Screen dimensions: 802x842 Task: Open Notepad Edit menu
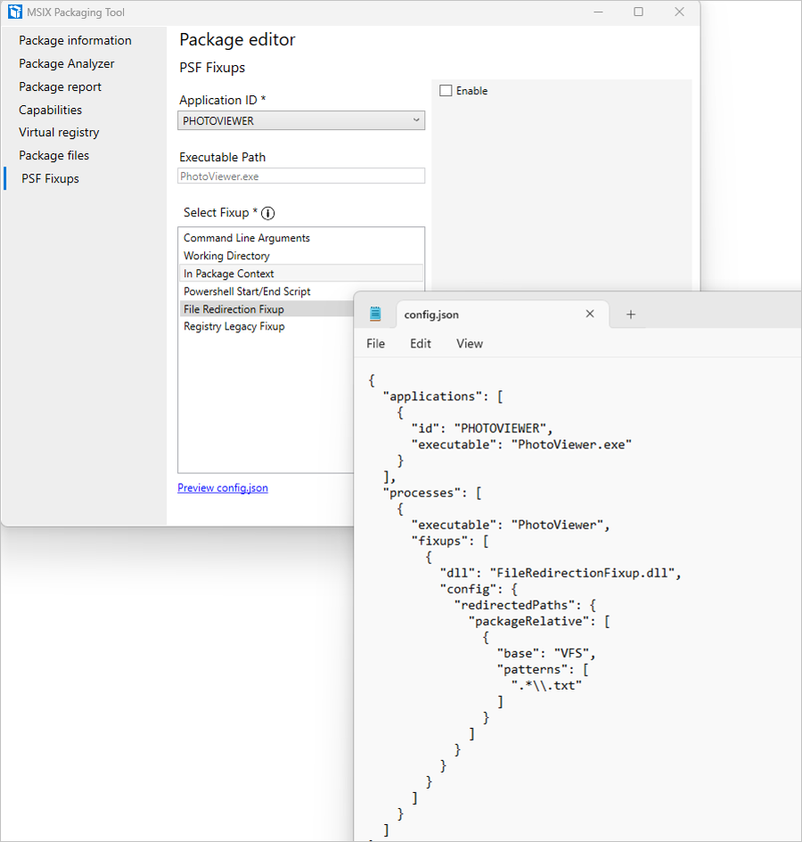pyautogui.click(x=420, y=344)
